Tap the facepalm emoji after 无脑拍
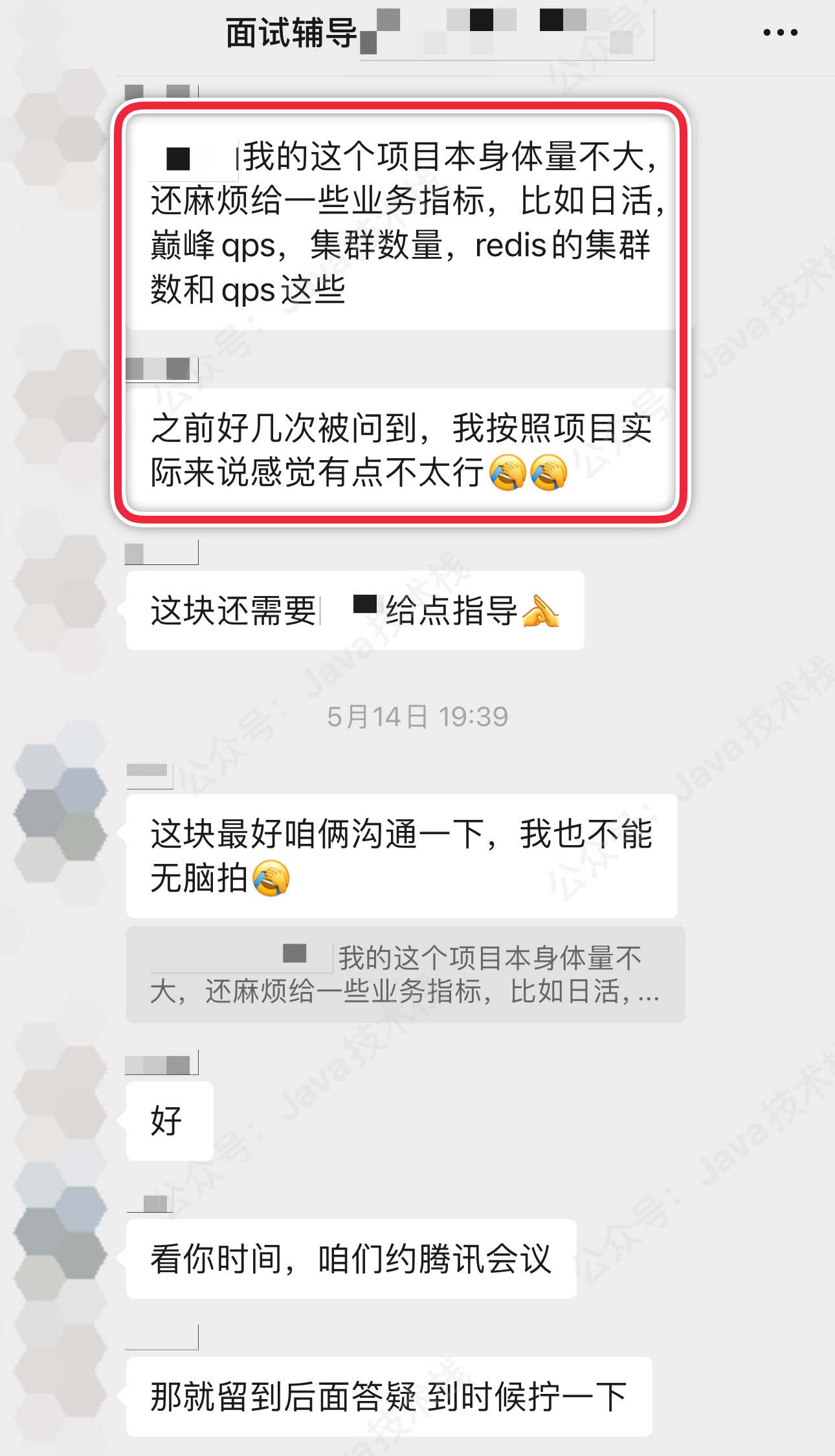This screenshot has width=835, height=1456. tap(271, 878)
